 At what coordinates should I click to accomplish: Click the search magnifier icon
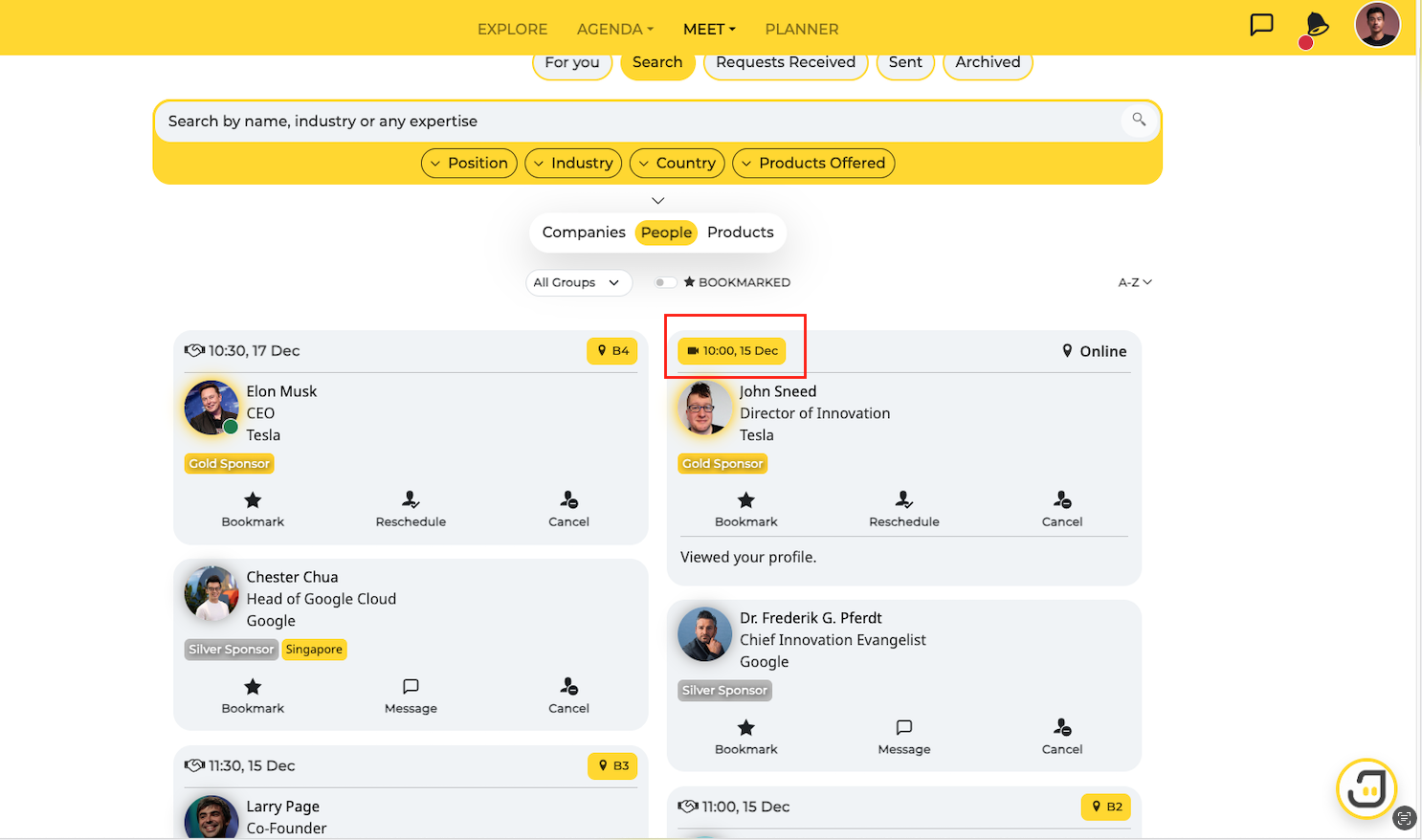(1139, 120)
